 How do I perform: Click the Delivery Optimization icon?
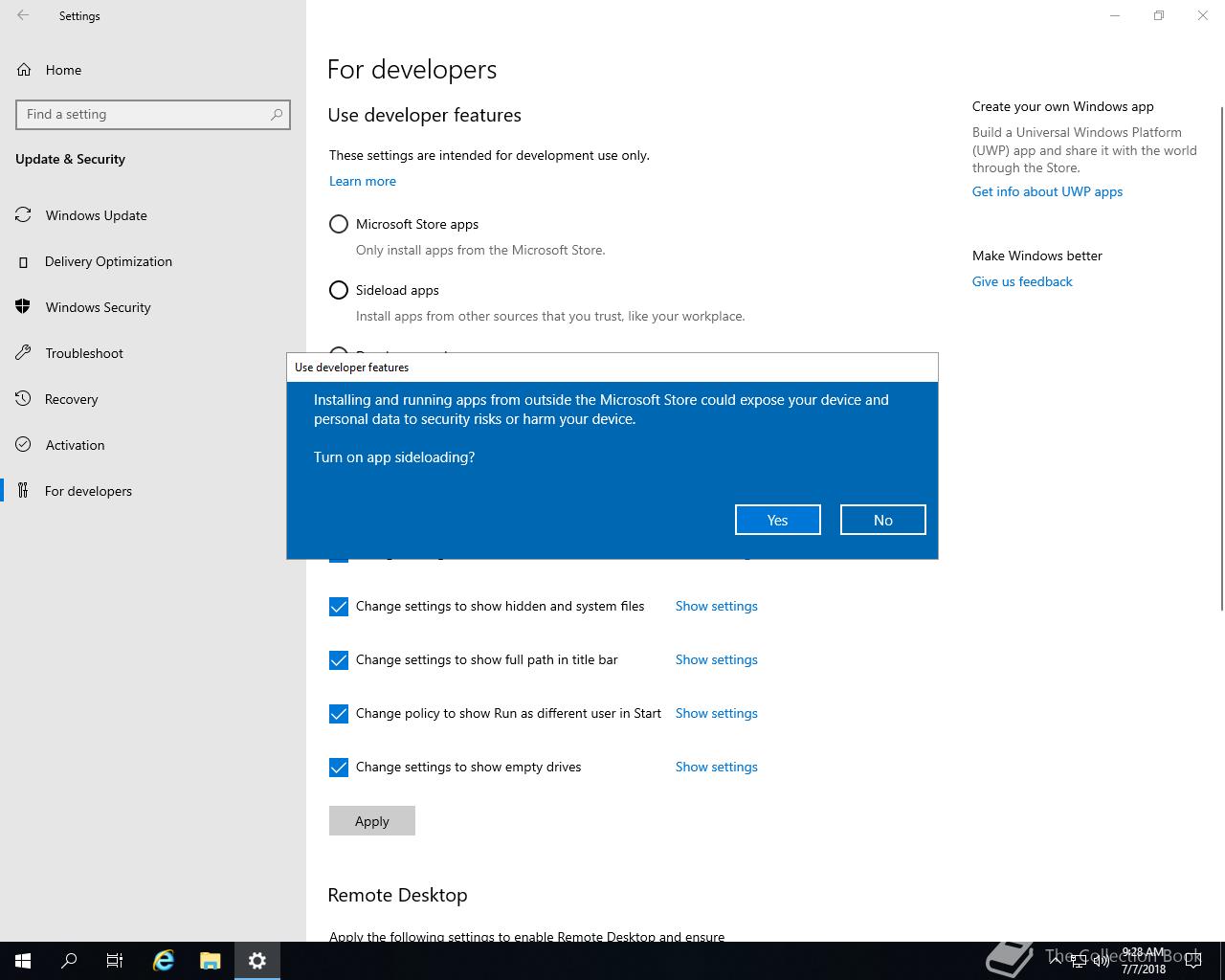click(23, 261)
